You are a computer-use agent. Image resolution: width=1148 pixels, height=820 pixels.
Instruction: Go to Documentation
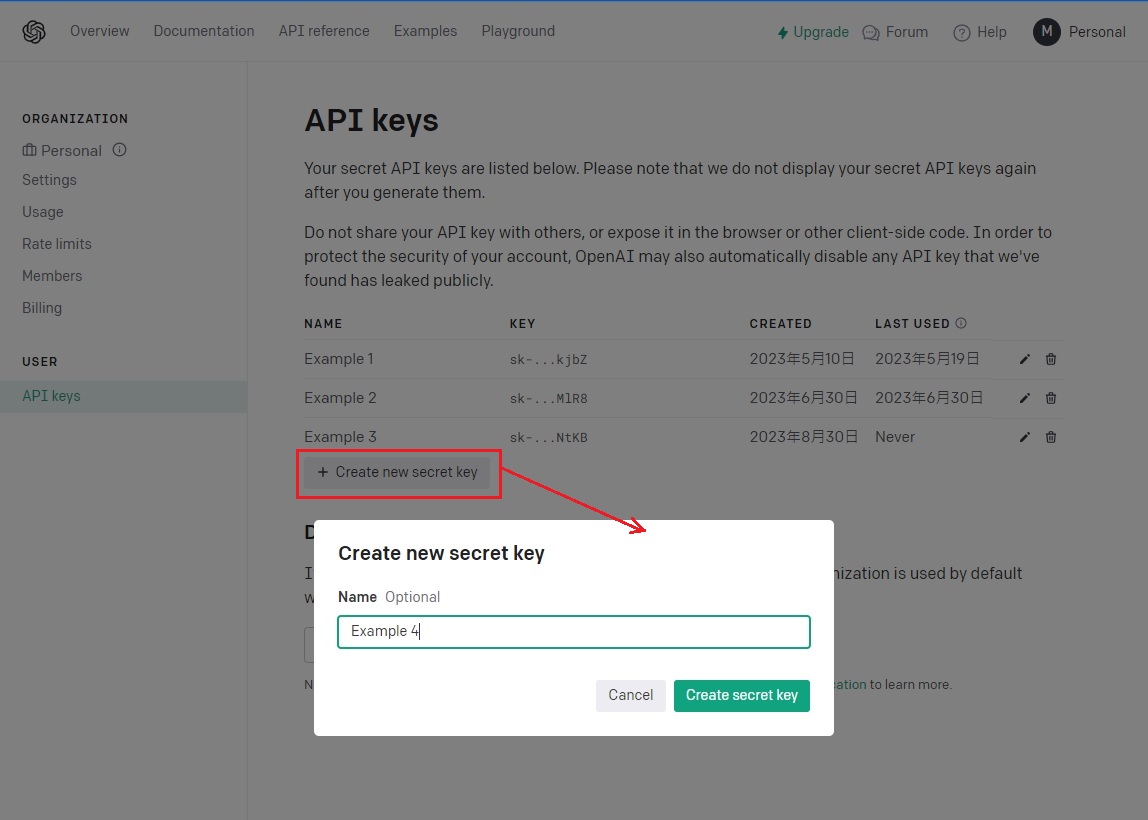[204, 31]
